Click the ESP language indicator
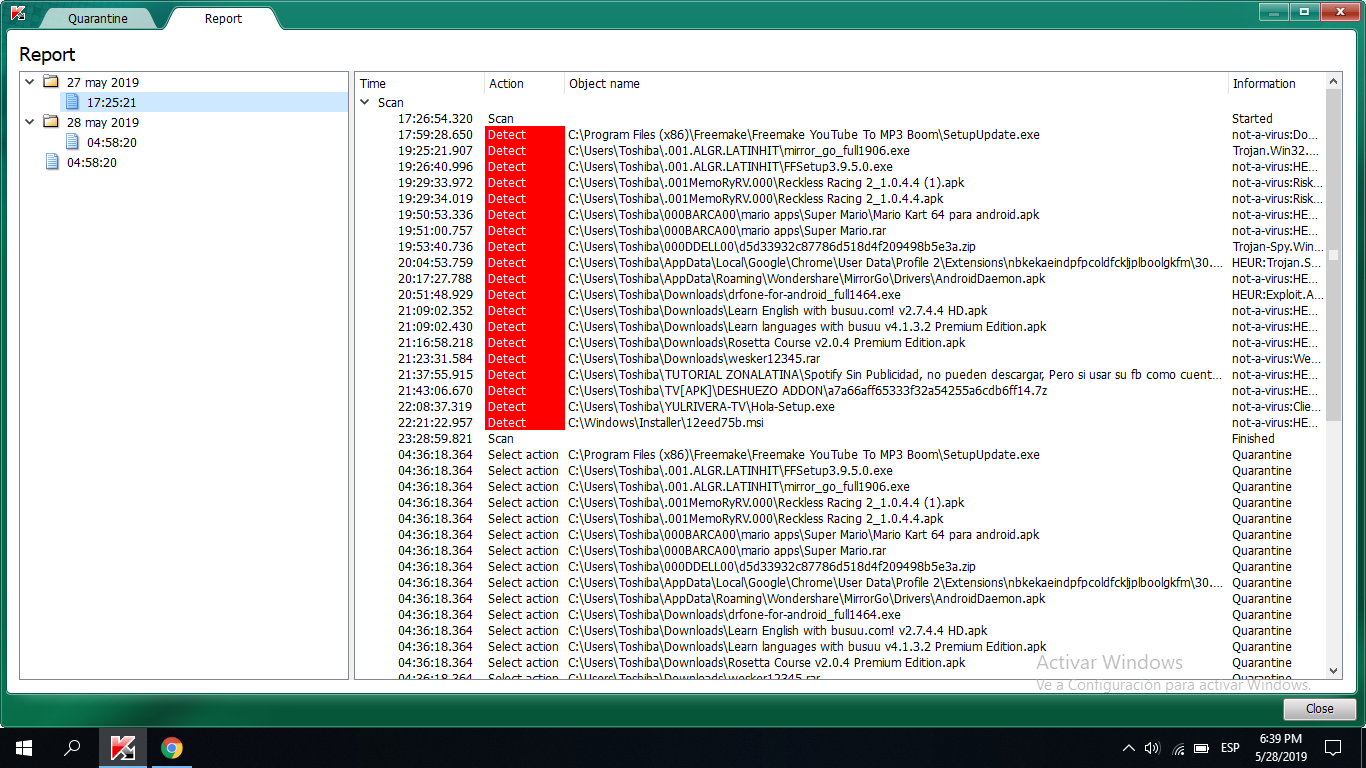1366x768 pixels. (x=1230, y=748)
